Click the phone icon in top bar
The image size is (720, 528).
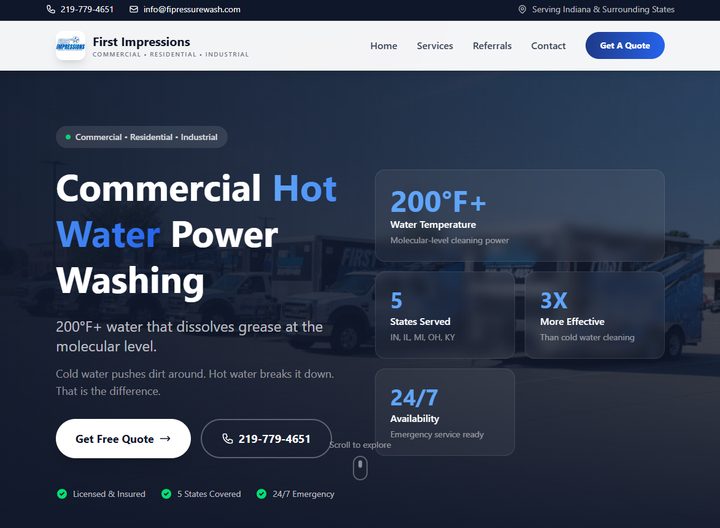pyautogui.click(x=51, y=9)
